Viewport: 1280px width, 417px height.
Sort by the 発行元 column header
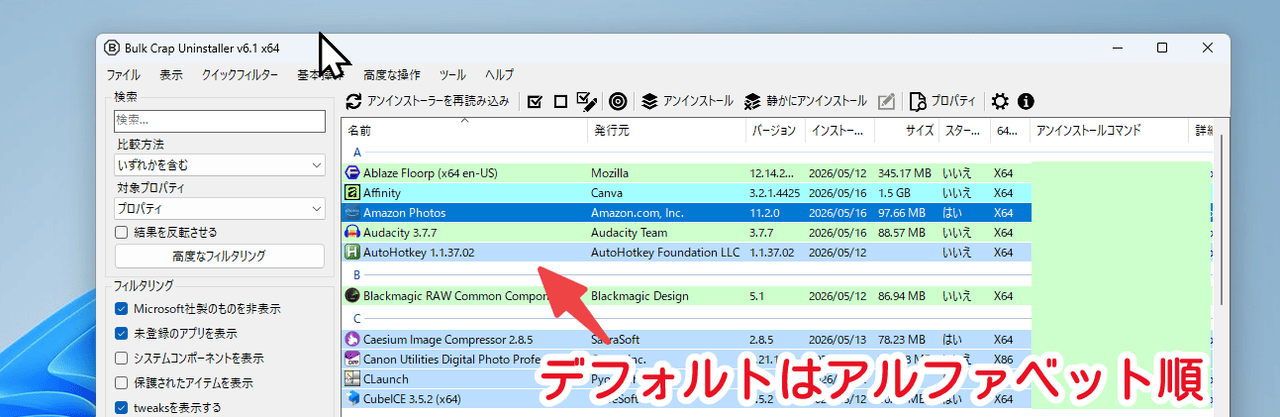pyautogui.click(x=666, y=131)
